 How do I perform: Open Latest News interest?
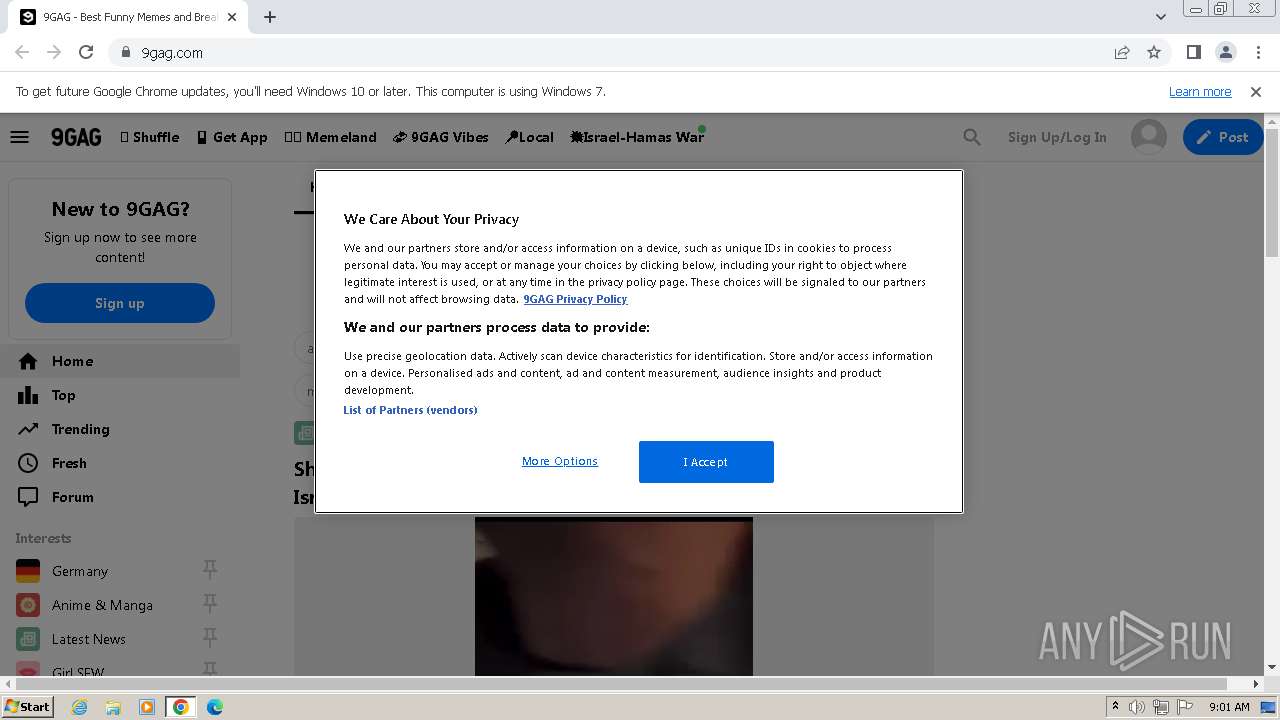(x=89, y=639)
